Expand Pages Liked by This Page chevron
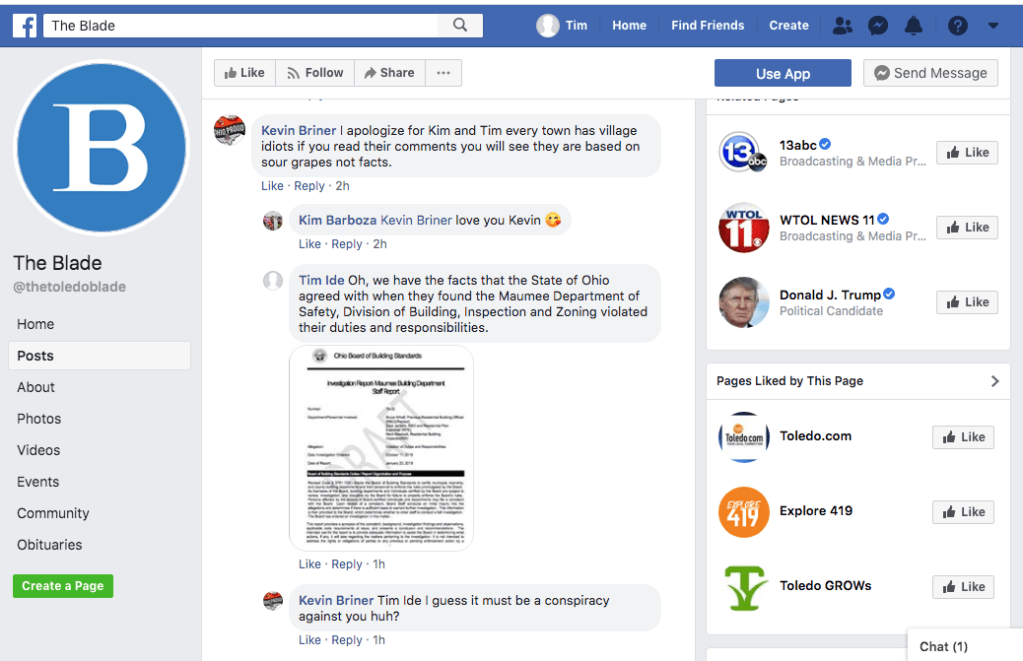This screenshot has height=661, width=1023. (994, 381)
